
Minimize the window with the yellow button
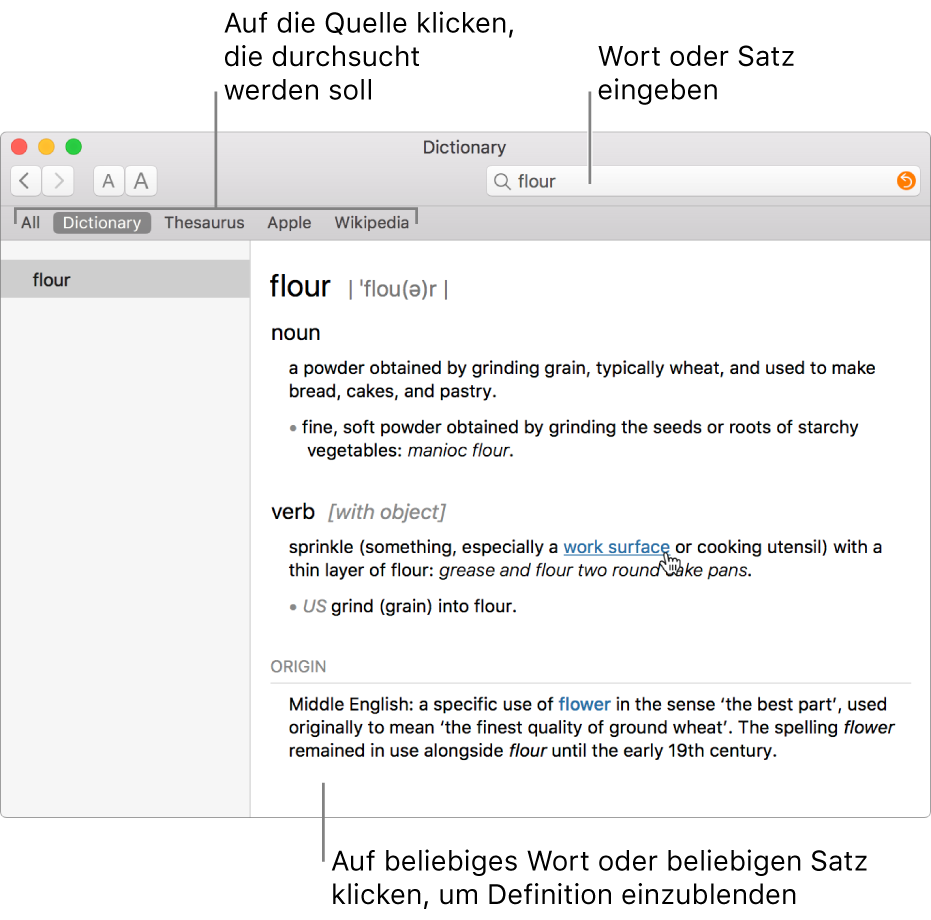46,146
